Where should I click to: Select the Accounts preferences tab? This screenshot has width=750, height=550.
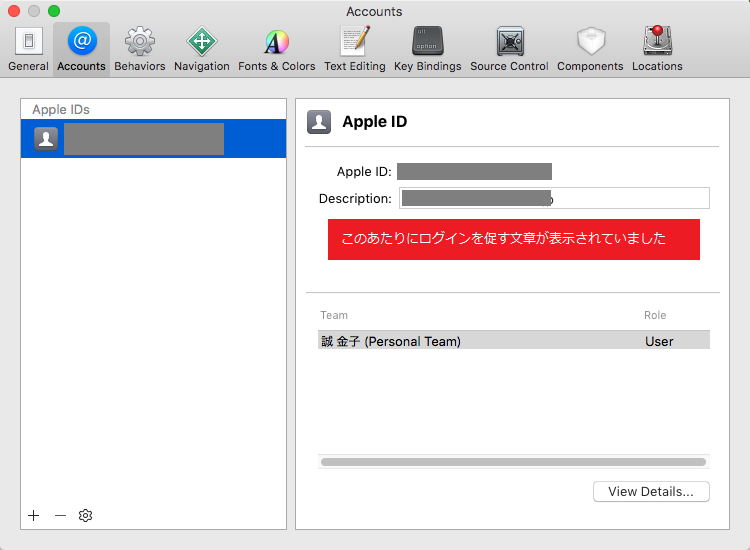tap(81, 49)
